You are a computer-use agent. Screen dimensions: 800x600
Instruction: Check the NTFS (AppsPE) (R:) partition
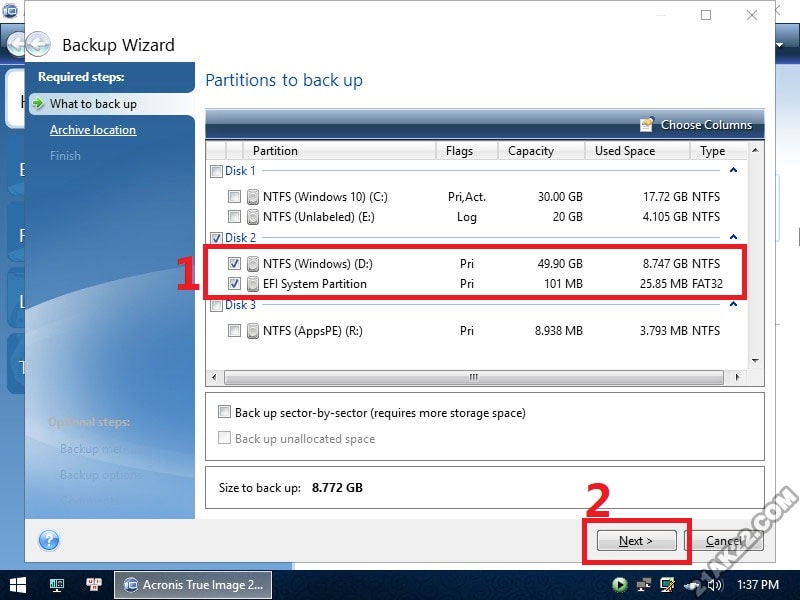(234, 330)
